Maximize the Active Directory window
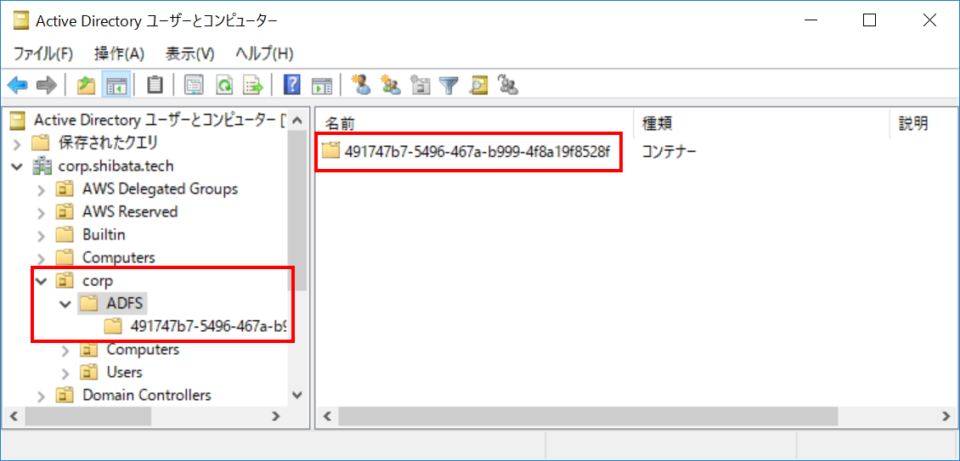This screenshot has width=960, height=461. click(x=869, y=21)
